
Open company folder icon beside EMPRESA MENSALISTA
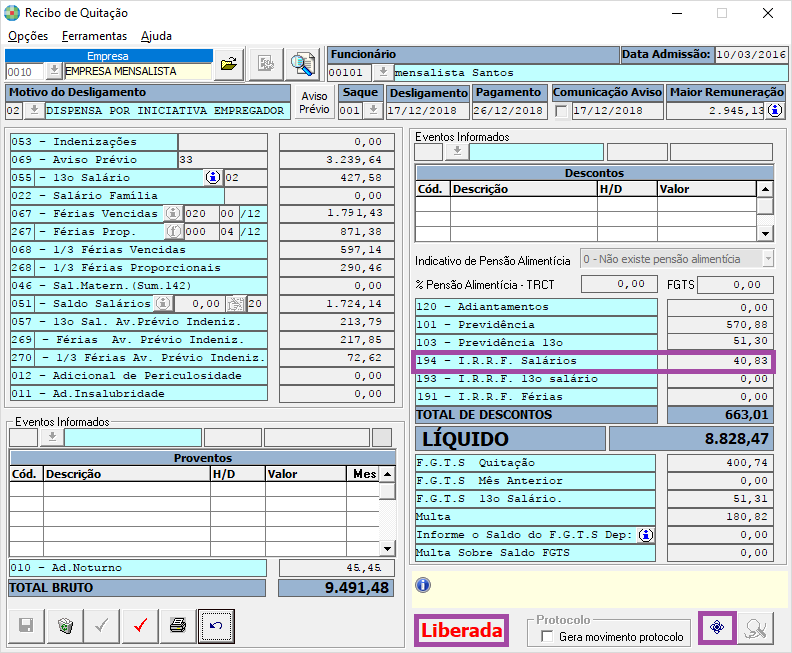click(x=229, y=64)
